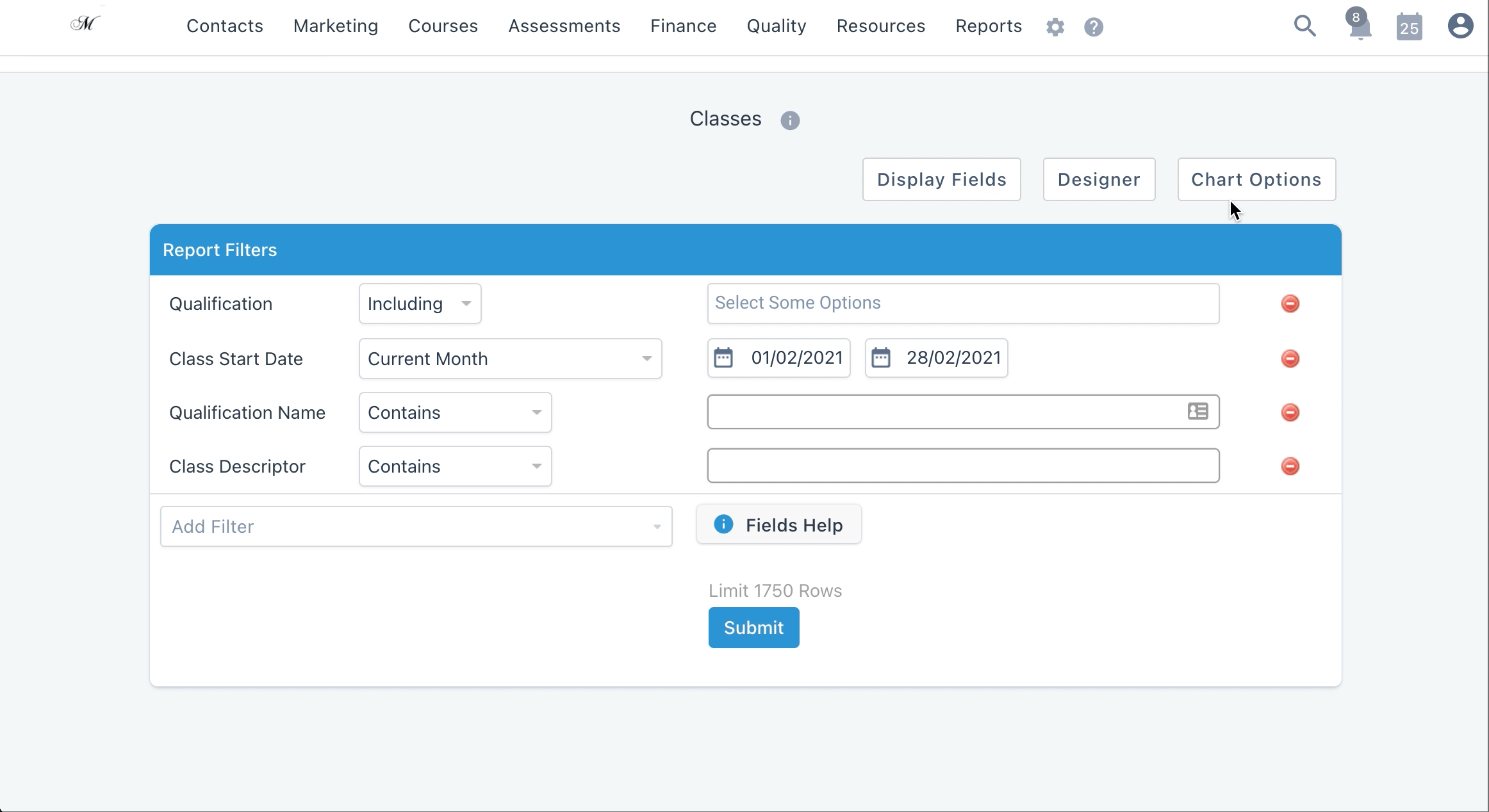Screen dimensions: 1489x812
Task: Open Qualification Name Contains dropdown
Action: pos(455,412)
